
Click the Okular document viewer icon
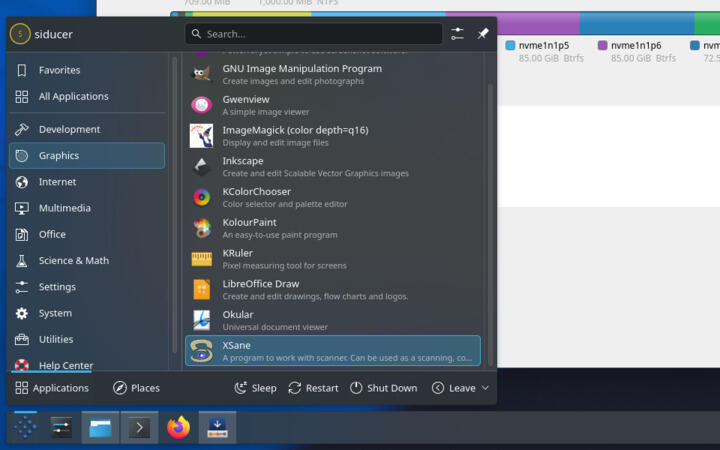coord(201,321)
